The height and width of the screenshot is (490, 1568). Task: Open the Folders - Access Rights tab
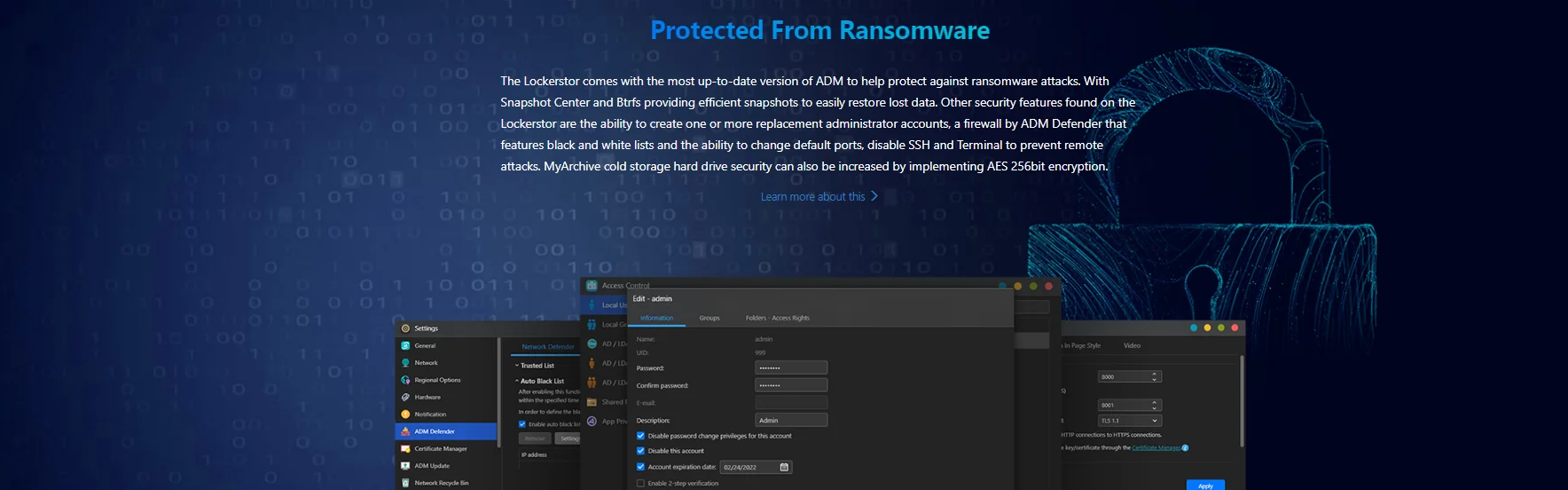778,318
